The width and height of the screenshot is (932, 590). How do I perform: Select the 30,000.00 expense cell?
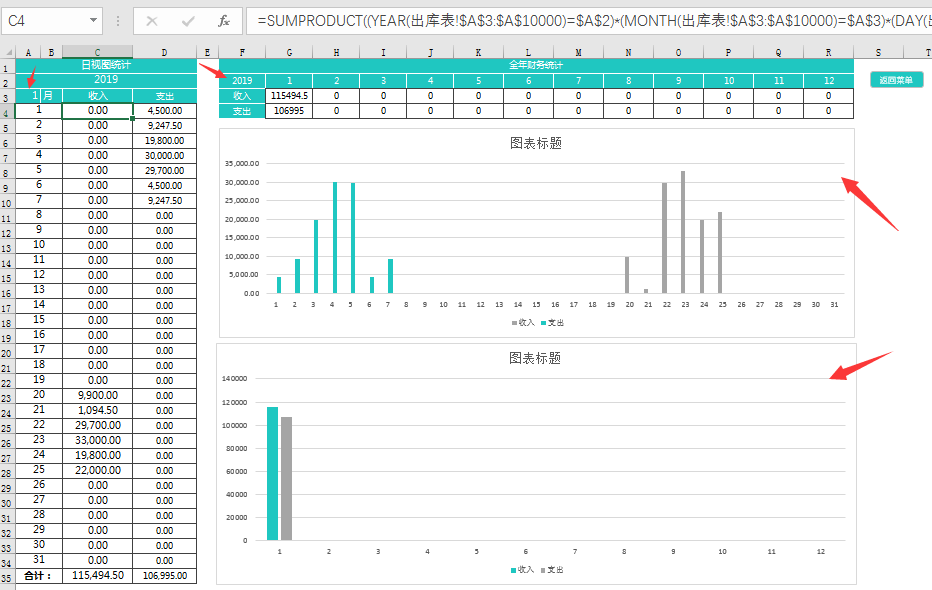165,156
